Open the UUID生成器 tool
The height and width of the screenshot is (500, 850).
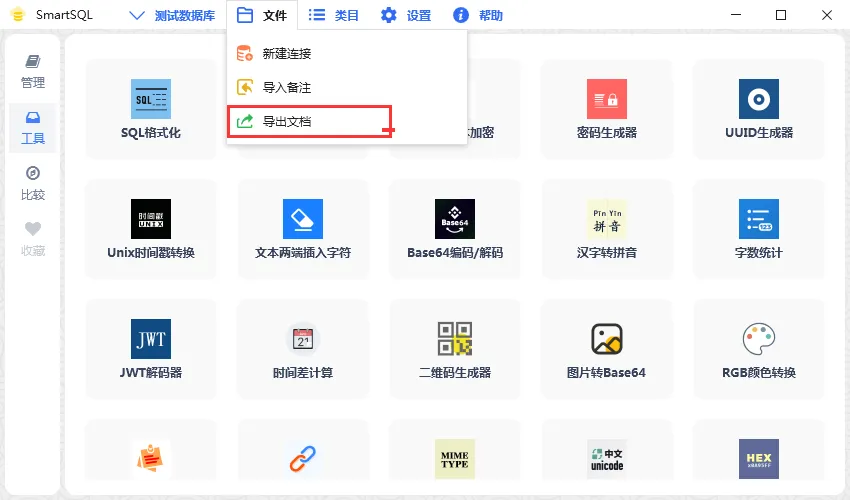pos(758,109)
